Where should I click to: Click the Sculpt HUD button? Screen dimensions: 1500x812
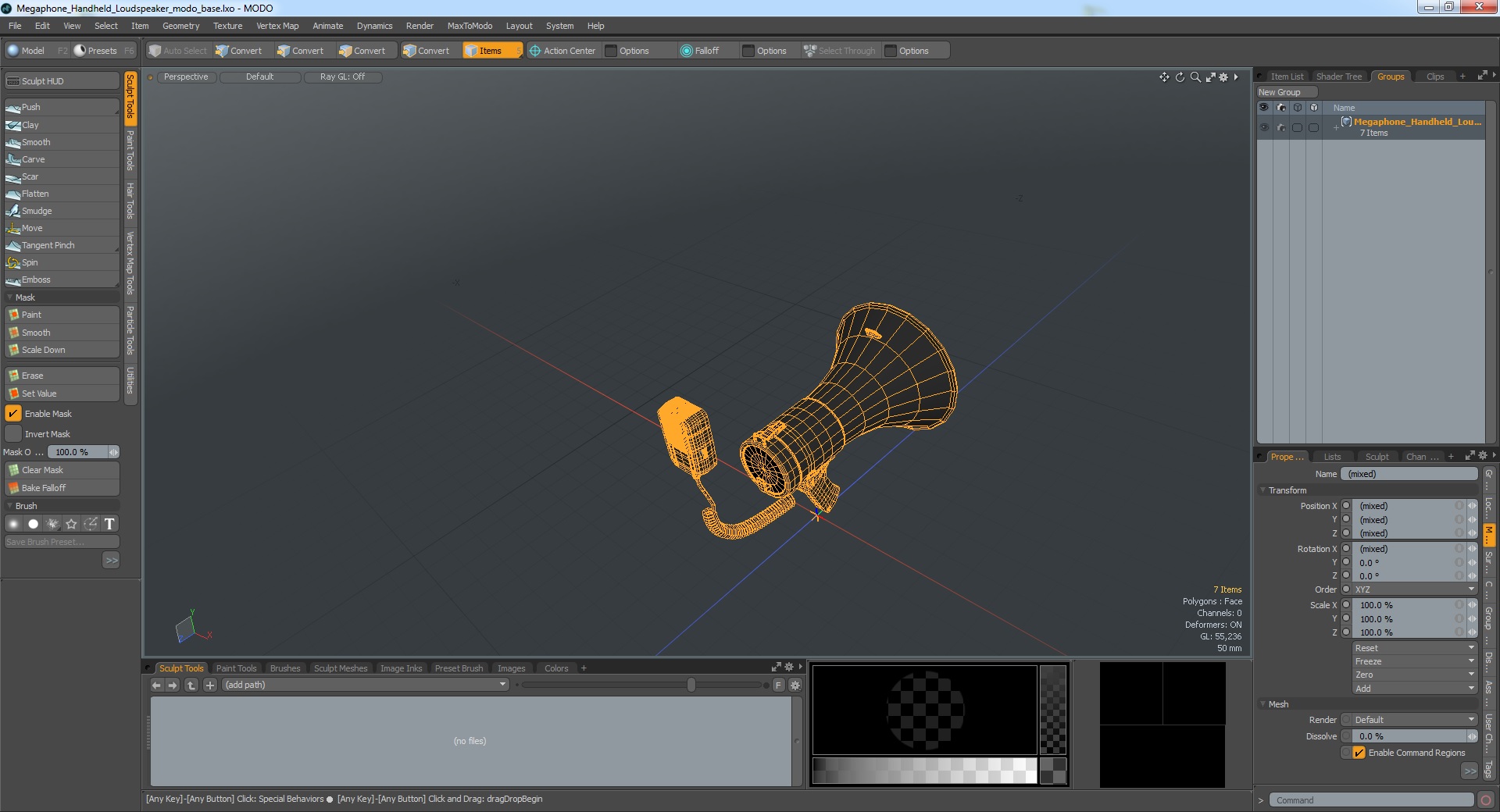(x=62, y=81)
